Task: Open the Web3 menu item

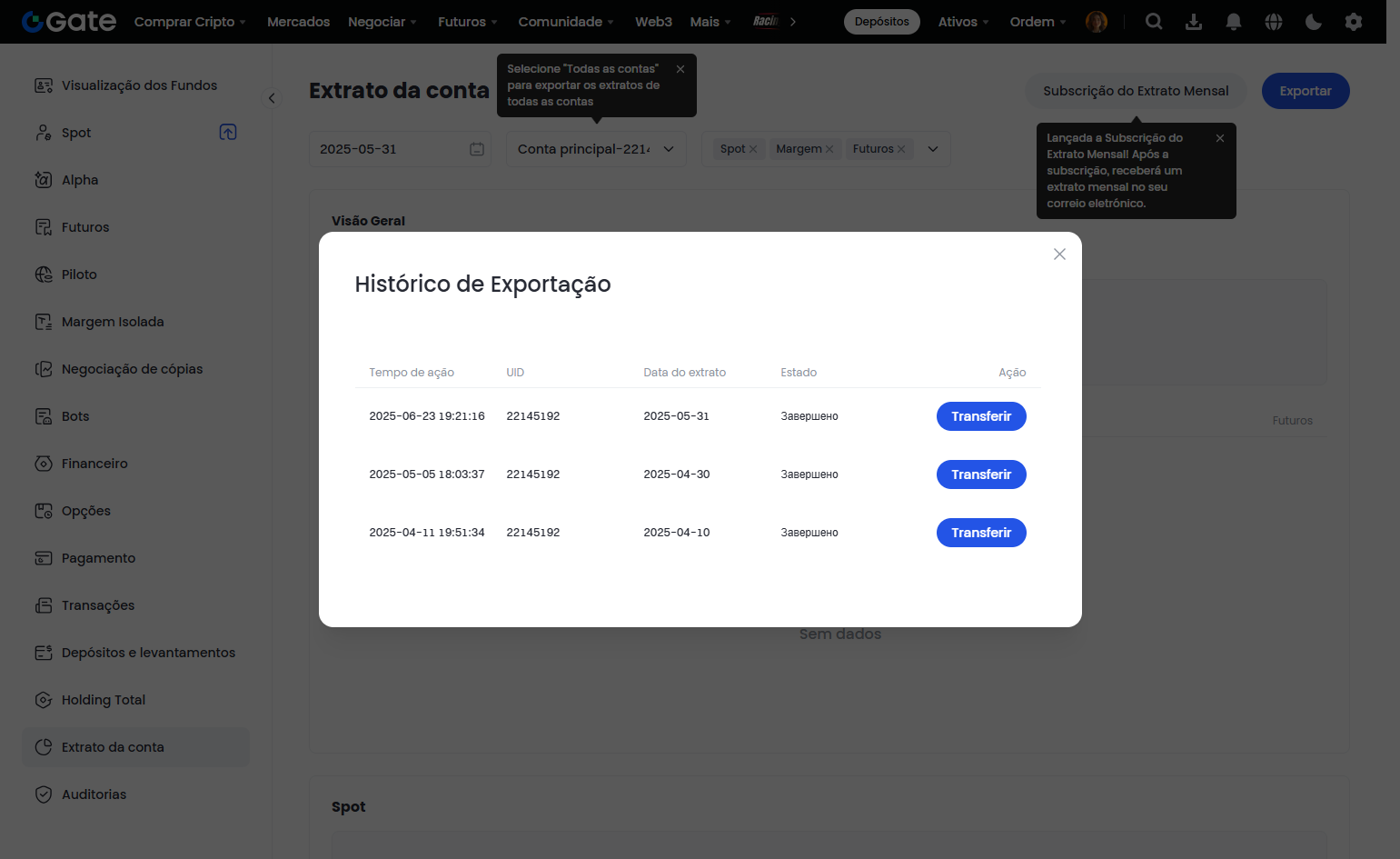Action: 653,22
